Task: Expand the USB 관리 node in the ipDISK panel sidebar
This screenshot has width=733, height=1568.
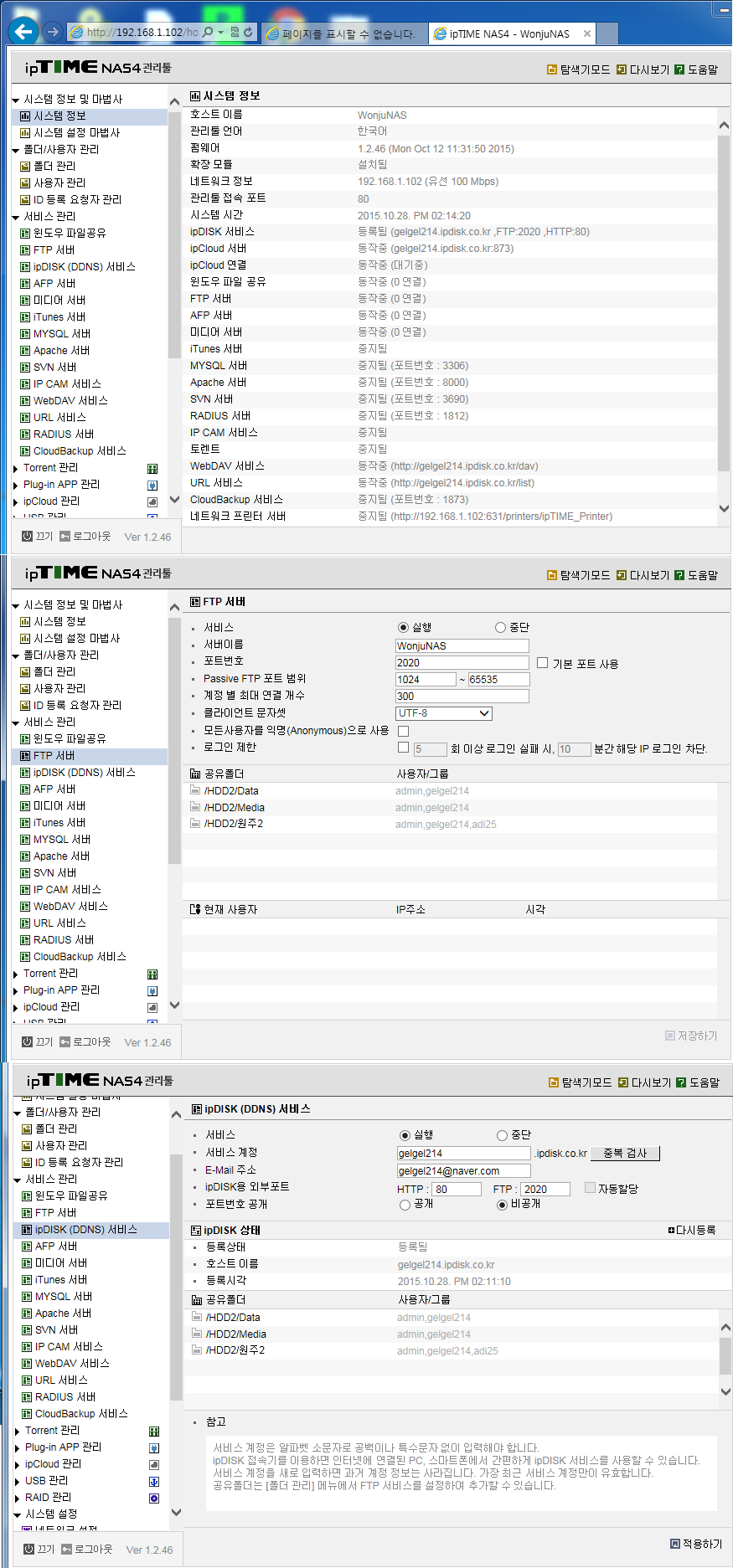Action: point(18,1481)
